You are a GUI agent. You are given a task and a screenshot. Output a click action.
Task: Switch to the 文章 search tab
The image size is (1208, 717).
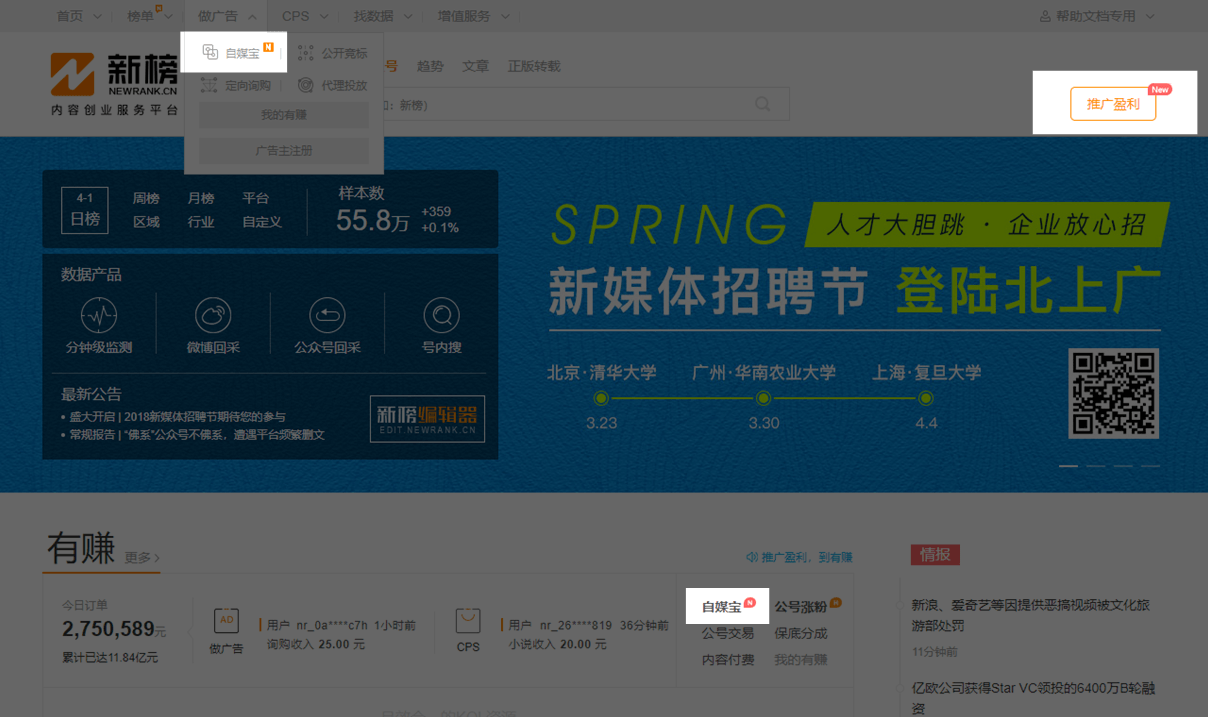click(x=476, y=66)
